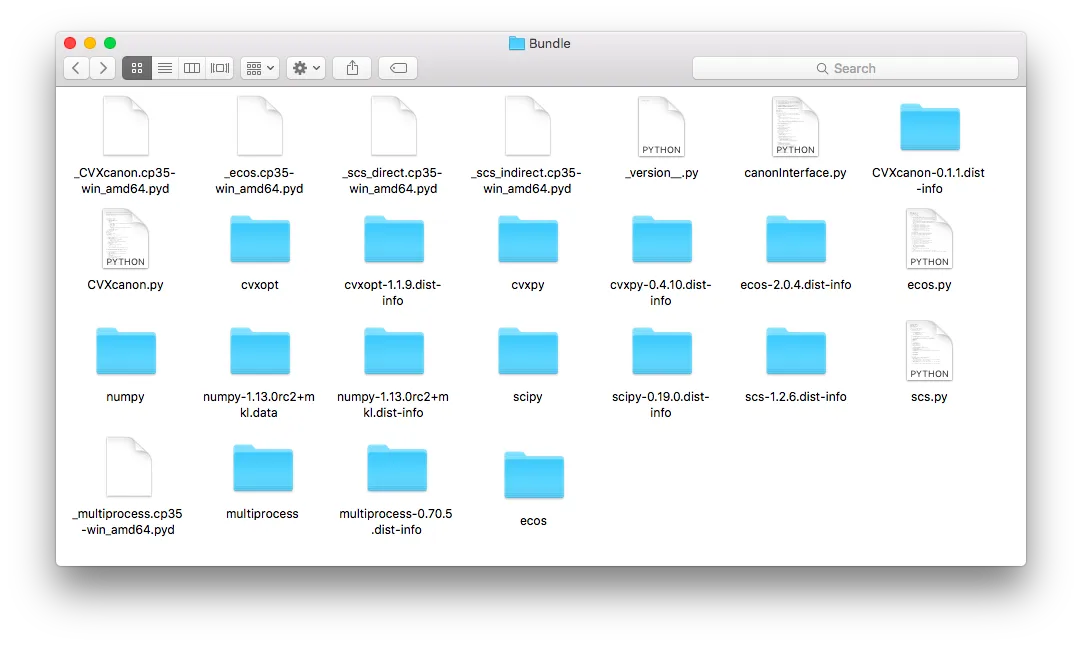Click the 'cvxopt' file name label
The height and width of the screenshot is (646, 1082).
(259, 284)
